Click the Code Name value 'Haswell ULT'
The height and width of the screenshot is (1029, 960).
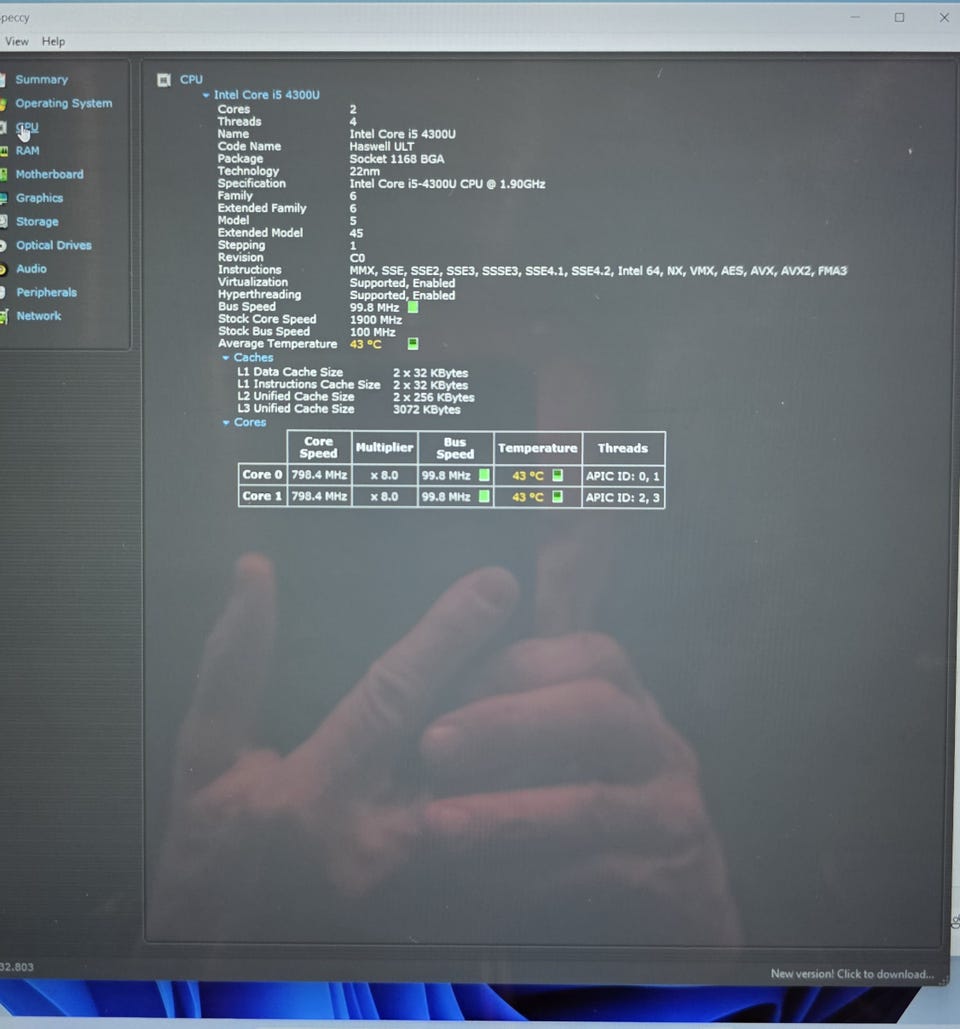coord(381,146)
